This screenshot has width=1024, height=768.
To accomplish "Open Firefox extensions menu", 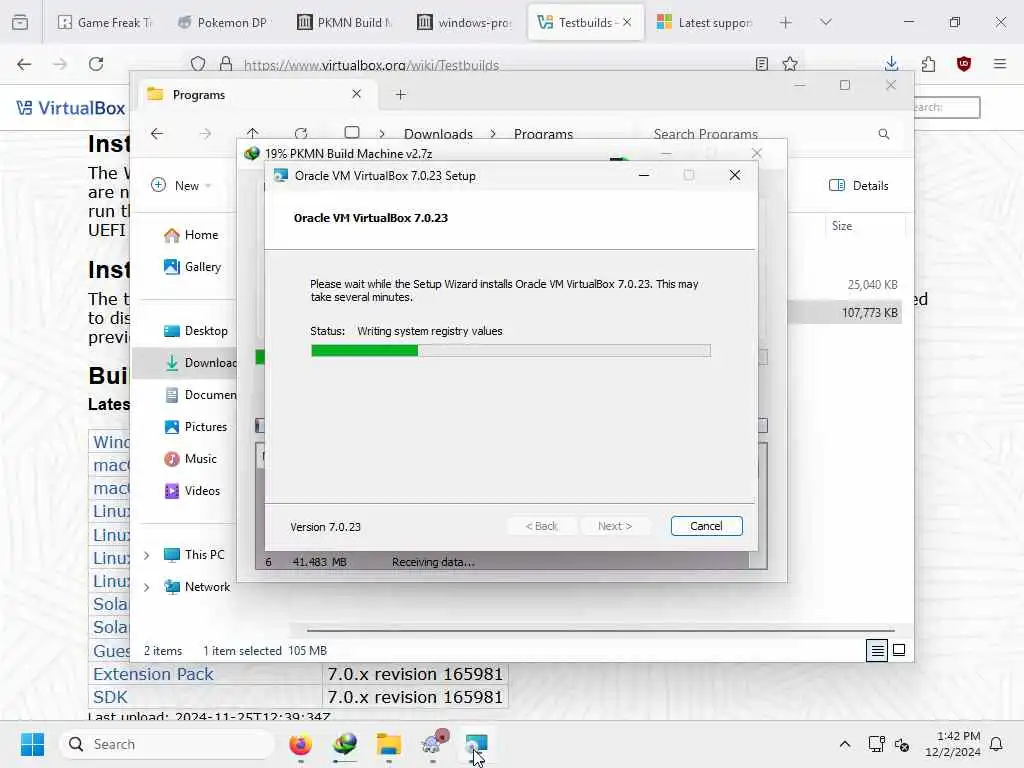I will pos(928,64).
